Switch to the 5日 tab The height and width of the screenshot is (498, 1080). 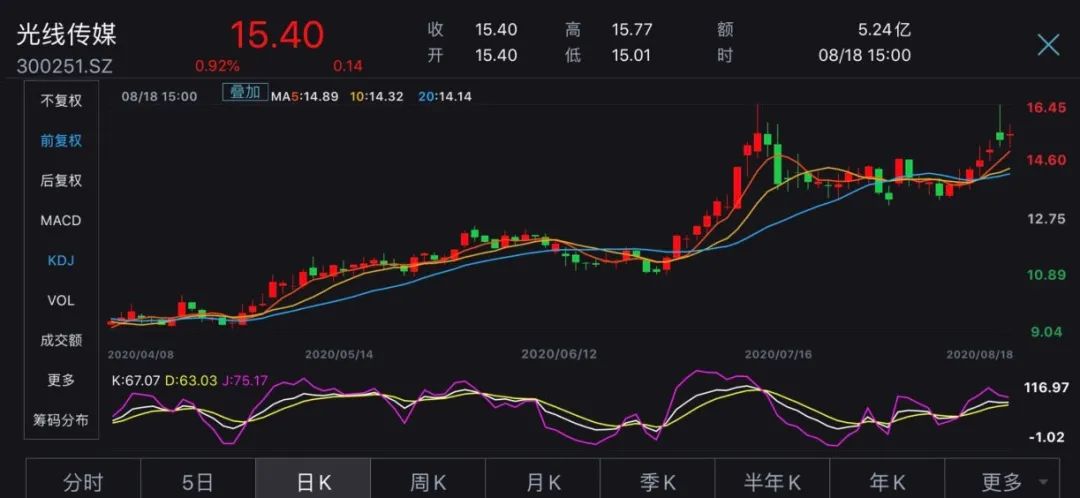click(x=198, y=481)
